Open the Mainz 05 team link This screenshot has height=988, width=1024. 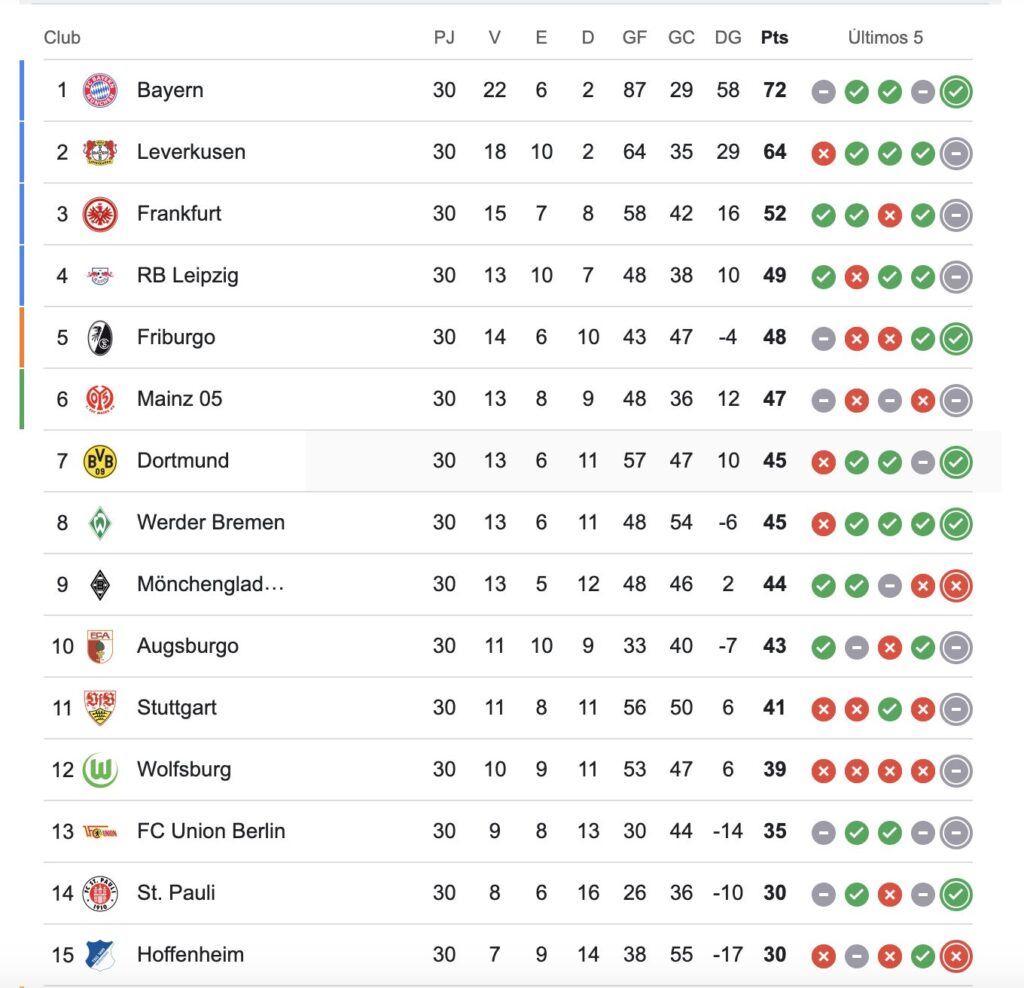tap(180, 399)
